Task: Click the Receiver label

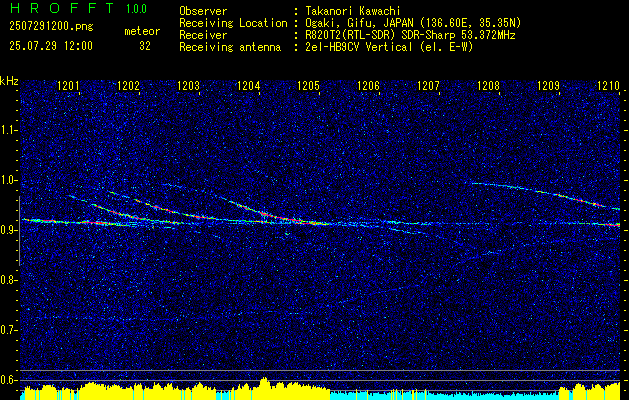Action: (x=203, y=35)
